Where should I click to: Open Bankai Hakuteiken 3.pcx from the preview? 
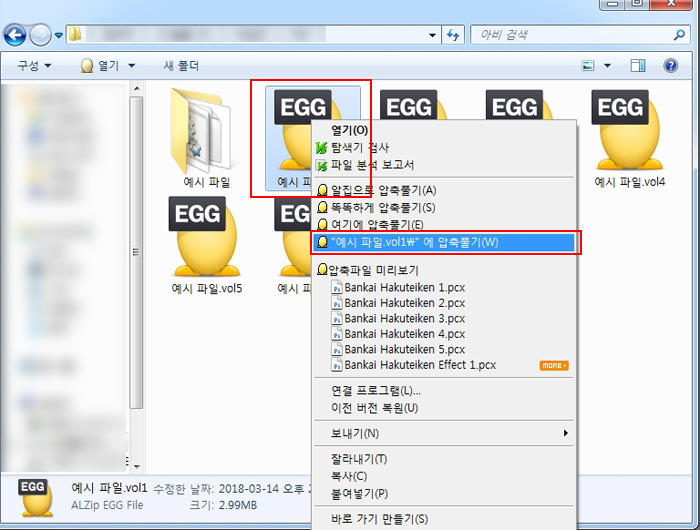coord(398,318)
